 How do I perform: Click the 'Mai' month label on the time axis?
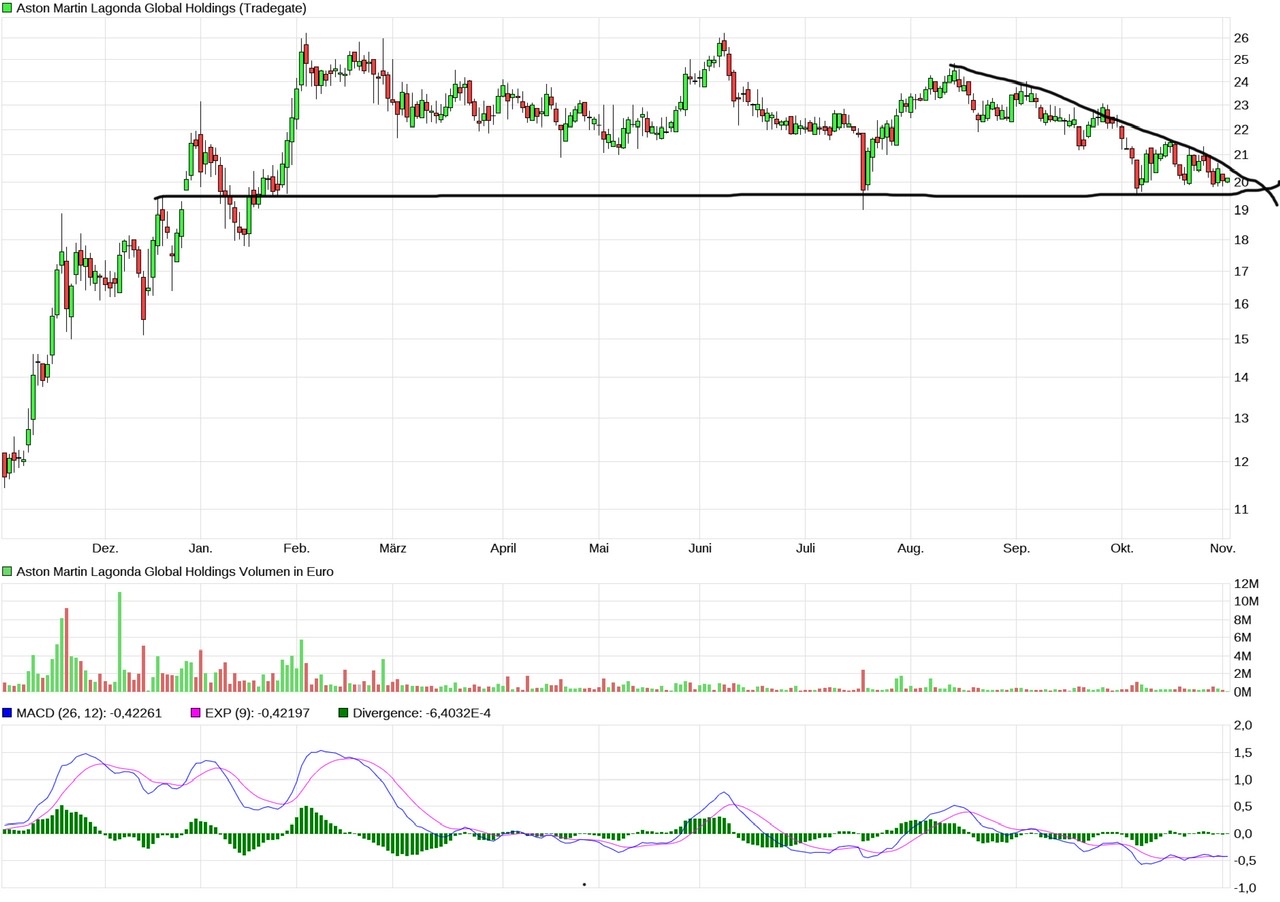coord(599,549)
